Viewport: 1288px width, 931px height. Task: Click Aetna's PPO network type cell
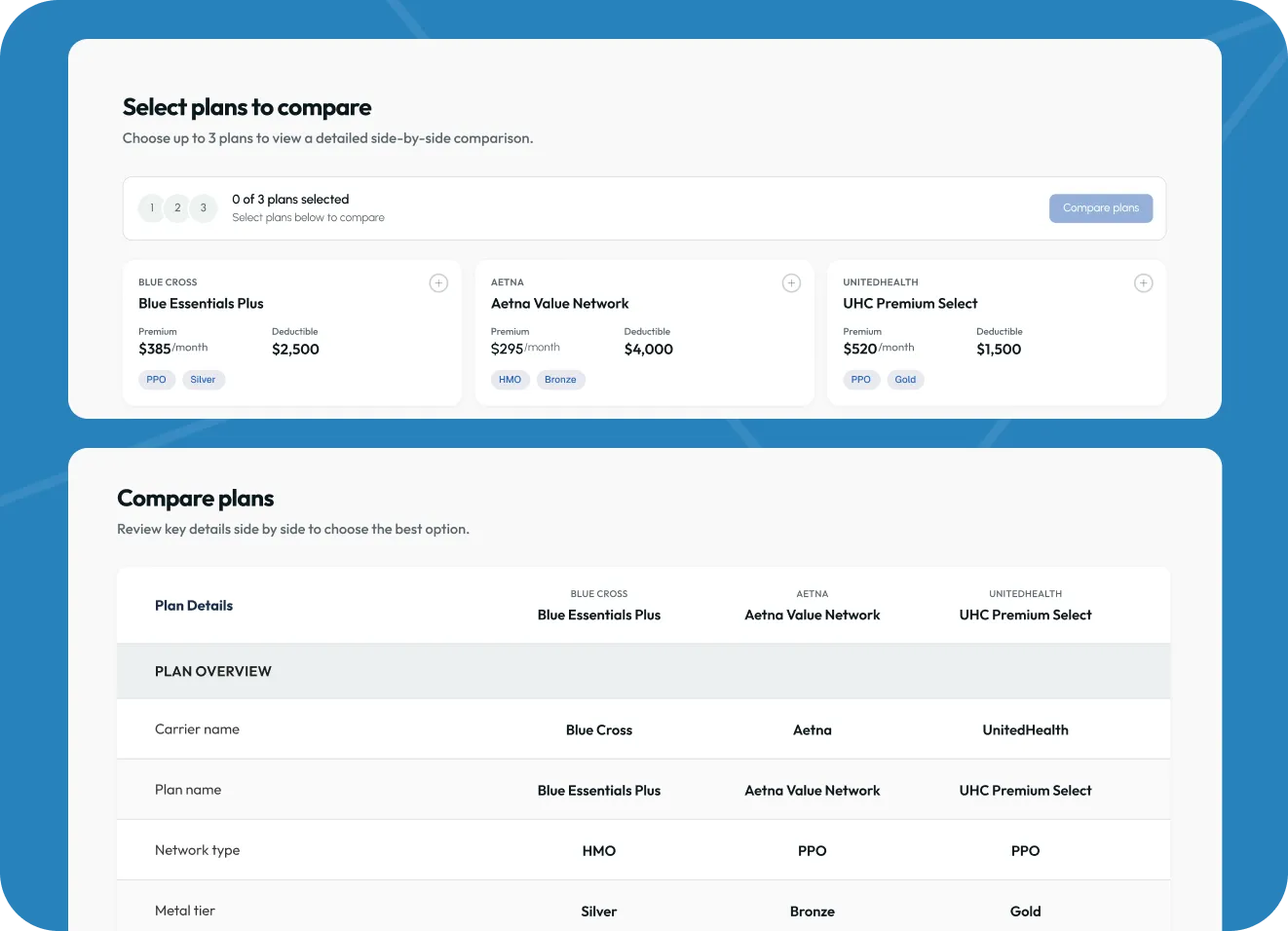pos(813,851)
